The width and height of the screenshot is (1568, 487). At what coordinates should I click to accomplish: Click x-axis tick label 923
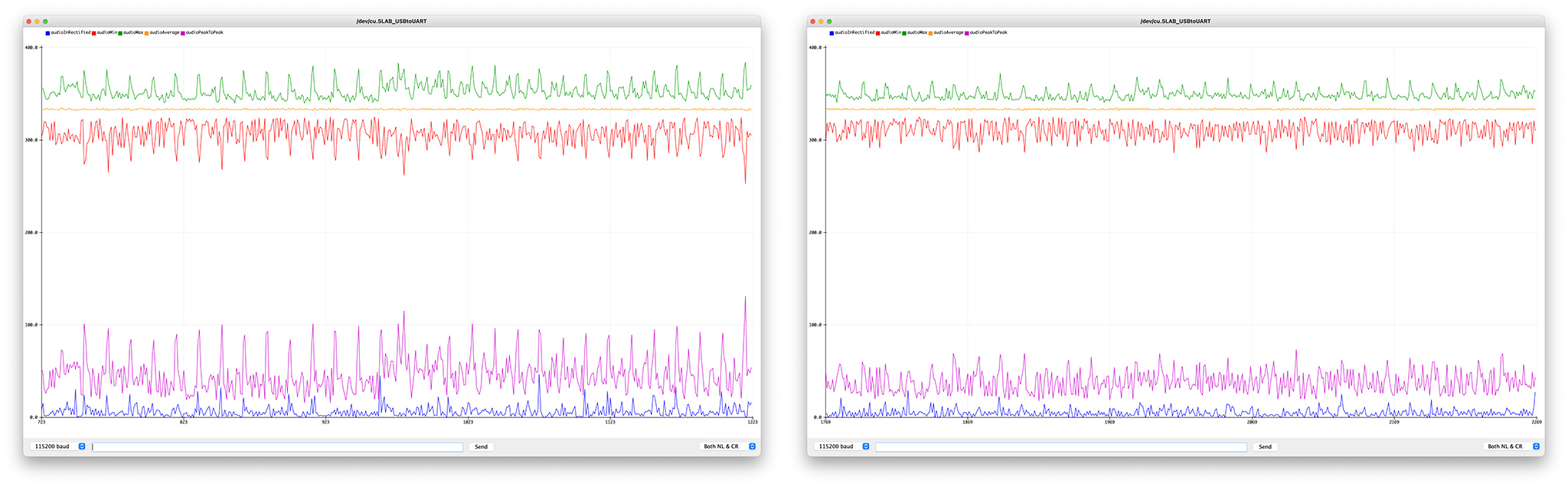(326, 423)
